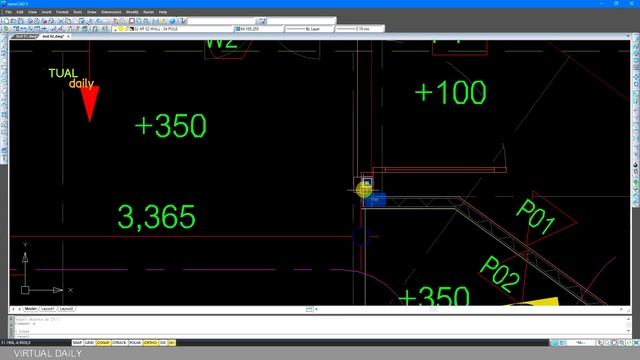Switch to the Layout2 tab
Viewport: 640px width, 360px height.
point(66,309)
